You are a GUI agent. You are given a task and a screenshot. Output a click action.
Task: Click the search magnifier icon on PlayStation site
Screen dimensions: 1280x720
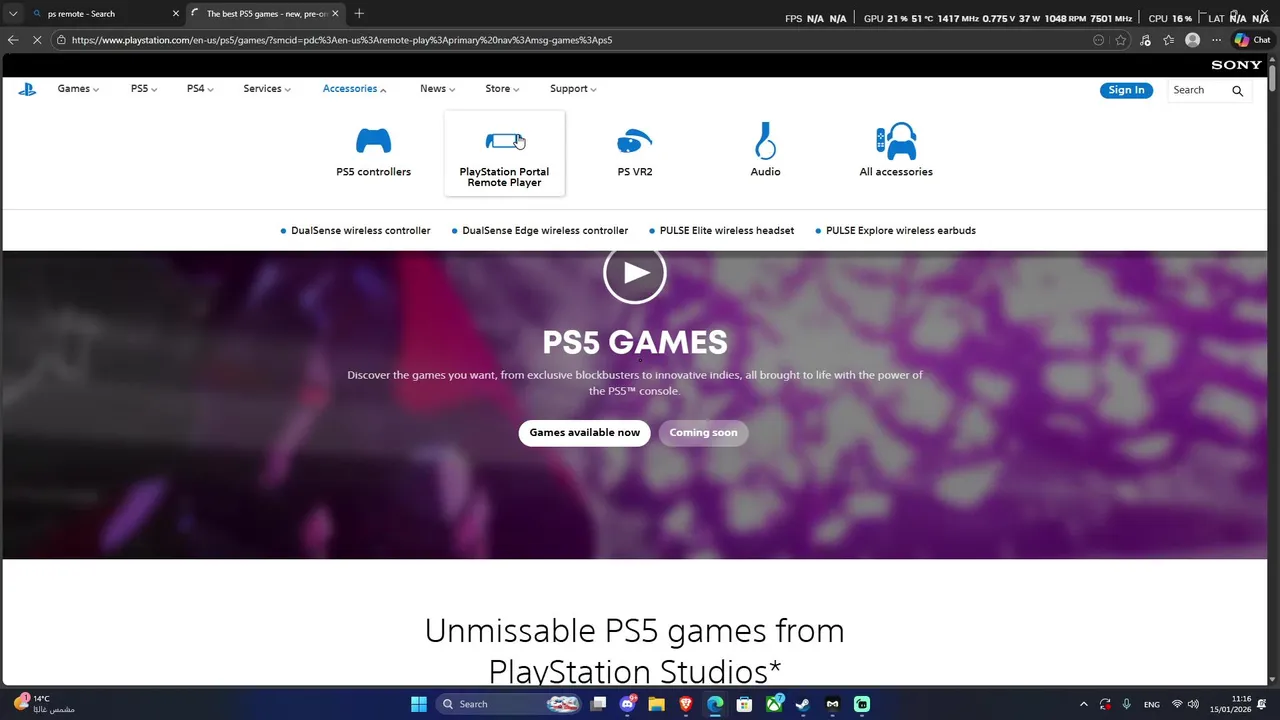pos(1237,90)
